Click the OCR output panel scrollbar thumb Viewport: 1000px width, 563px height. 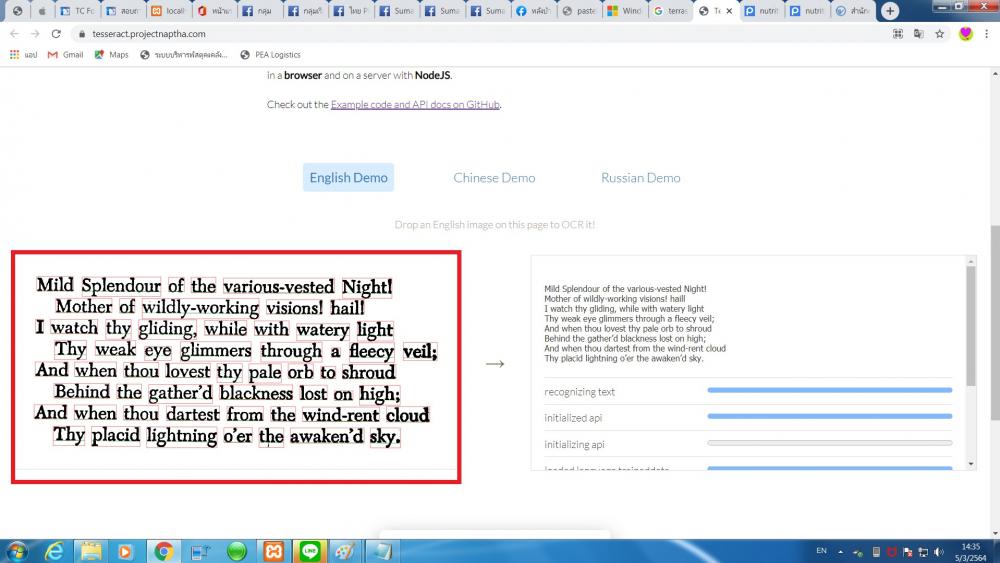coord(971,326)
